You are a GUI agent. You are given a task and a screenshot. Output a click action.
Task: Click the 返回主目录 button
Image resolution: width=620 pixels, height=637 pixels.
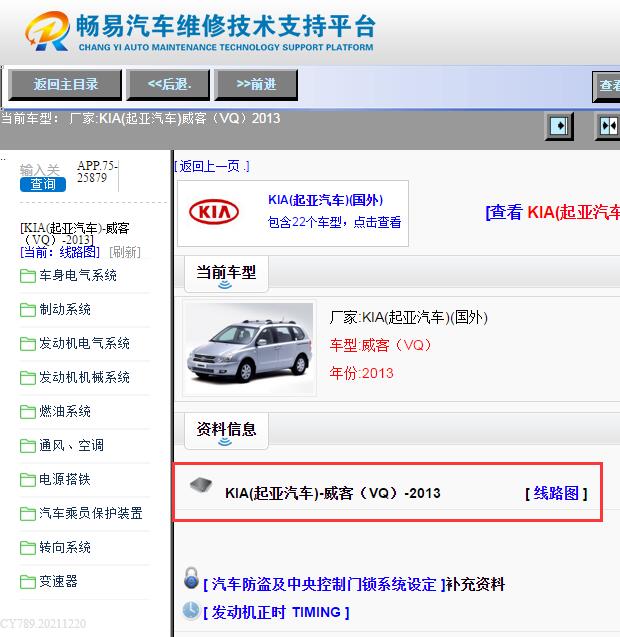[x=65, y=84]
